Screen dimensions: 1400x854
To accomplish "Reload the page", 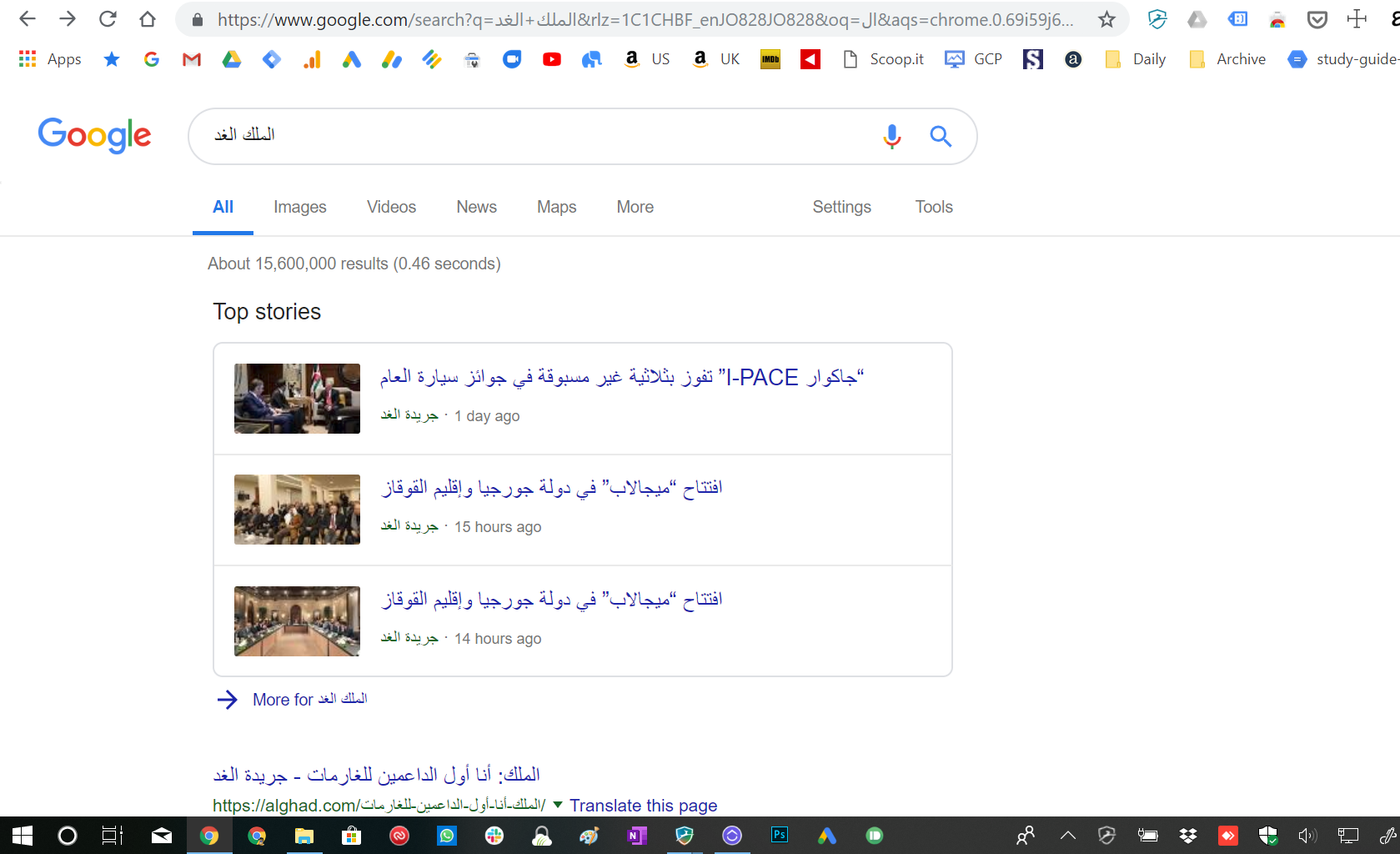I will [108, 19].
